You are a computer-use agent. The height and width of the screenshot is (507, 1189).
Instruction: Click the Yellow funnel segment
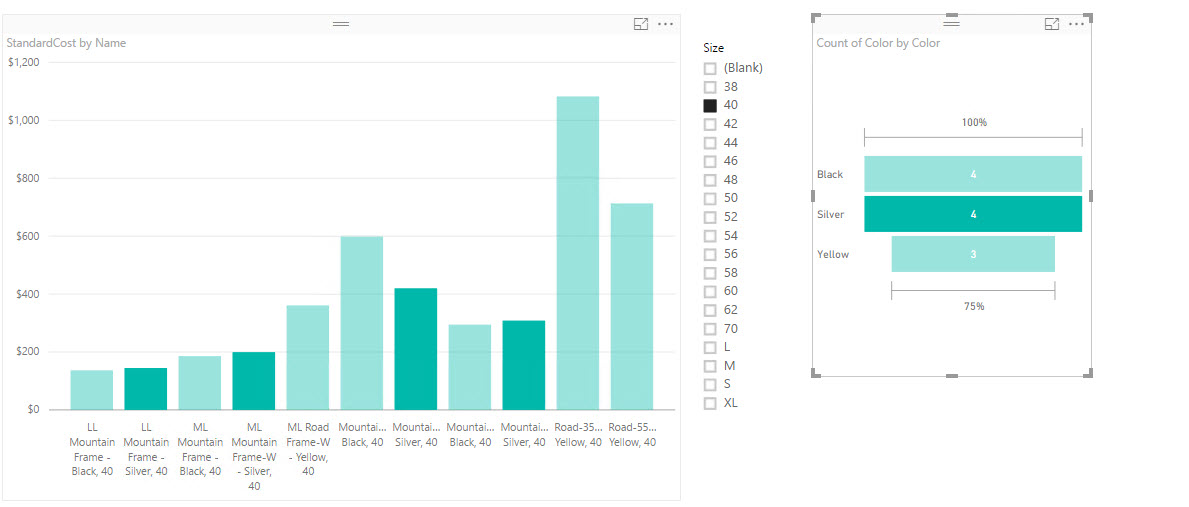pos(972,254)
